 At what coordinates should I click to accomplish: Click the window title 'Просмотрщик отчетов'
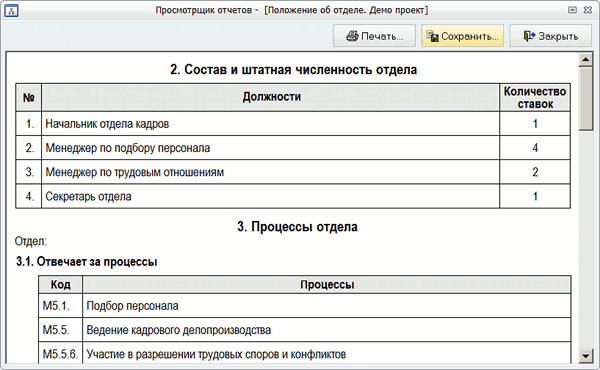204,10
